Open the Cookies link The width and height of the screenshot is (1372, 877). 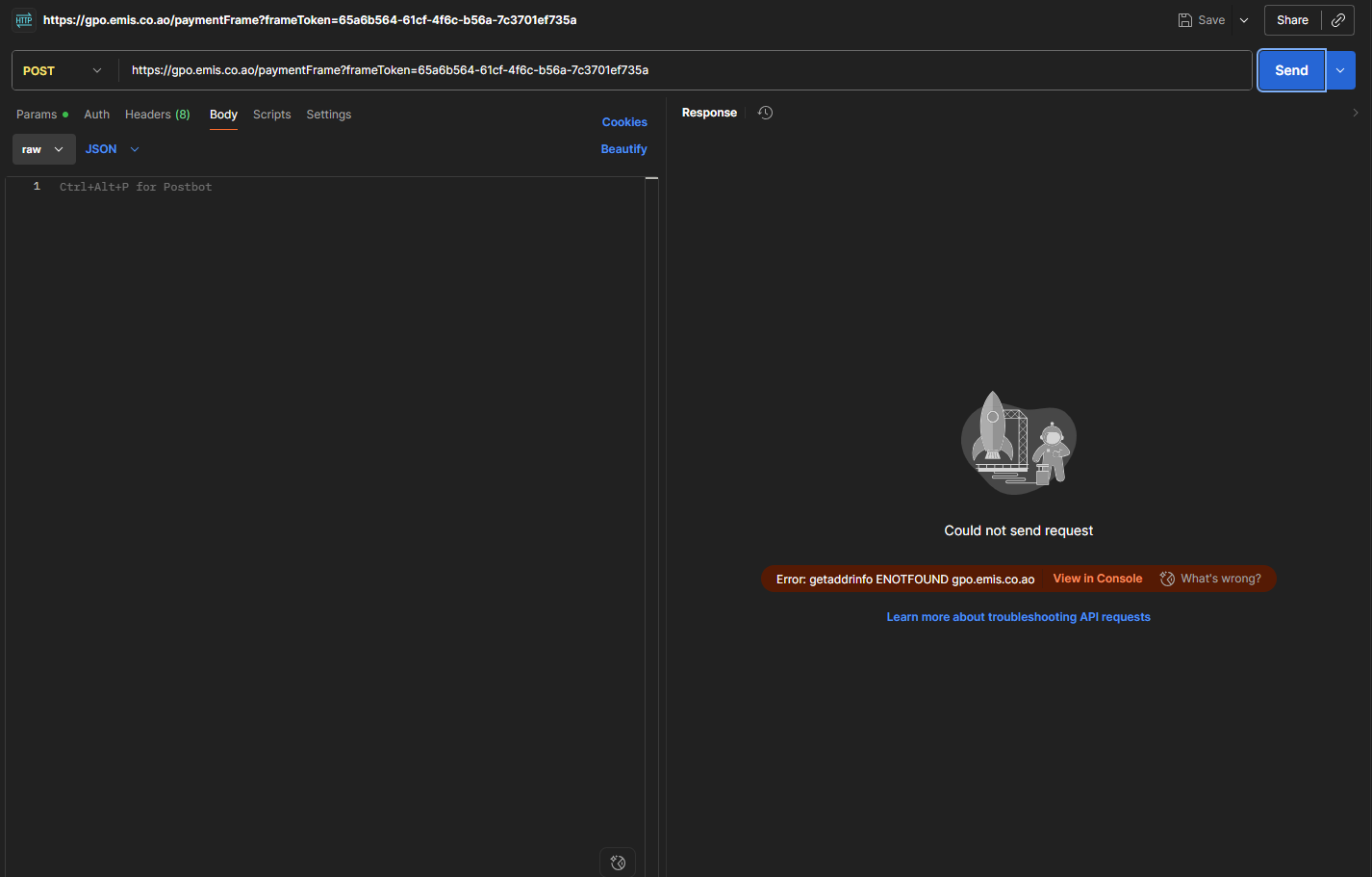(x=623, y=122)
